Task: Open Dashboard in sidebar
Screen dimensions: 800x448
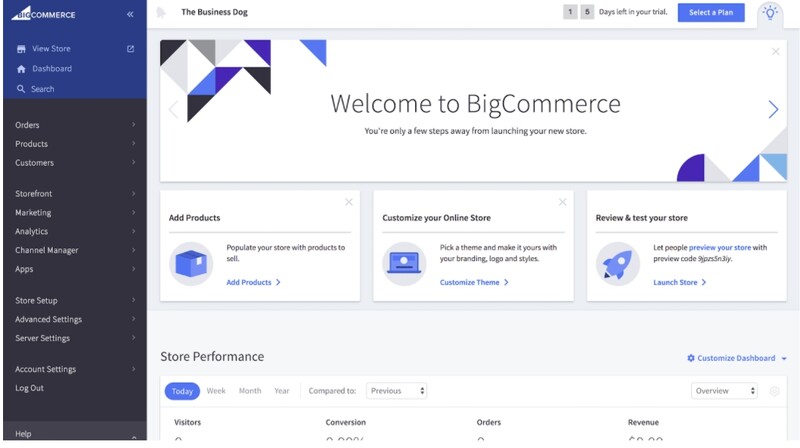Action: point(52,69)
